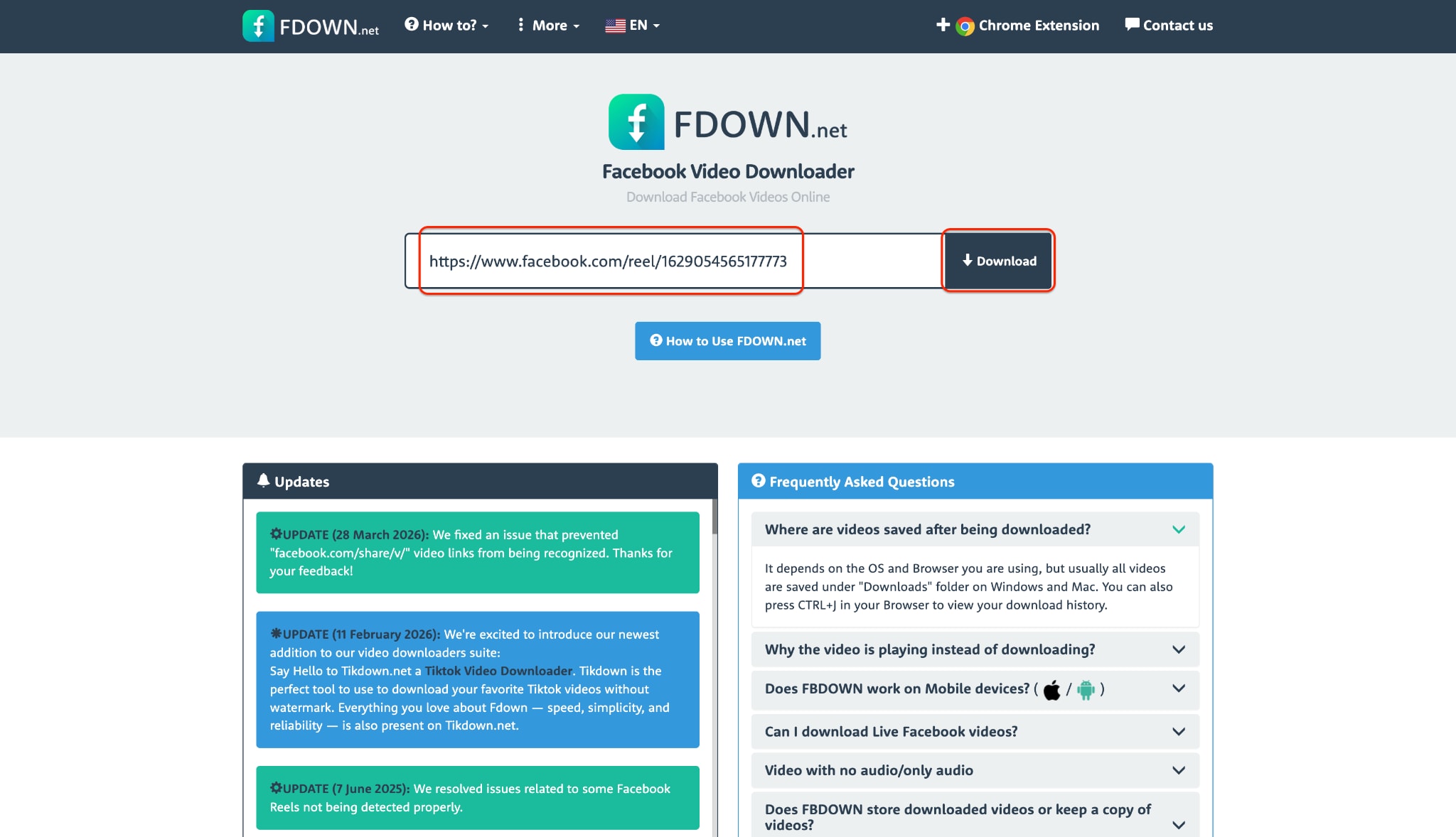Click the "Facebook Video Downloader" heading
This screenshot has height=837, width=1456.
coord(728,171)
